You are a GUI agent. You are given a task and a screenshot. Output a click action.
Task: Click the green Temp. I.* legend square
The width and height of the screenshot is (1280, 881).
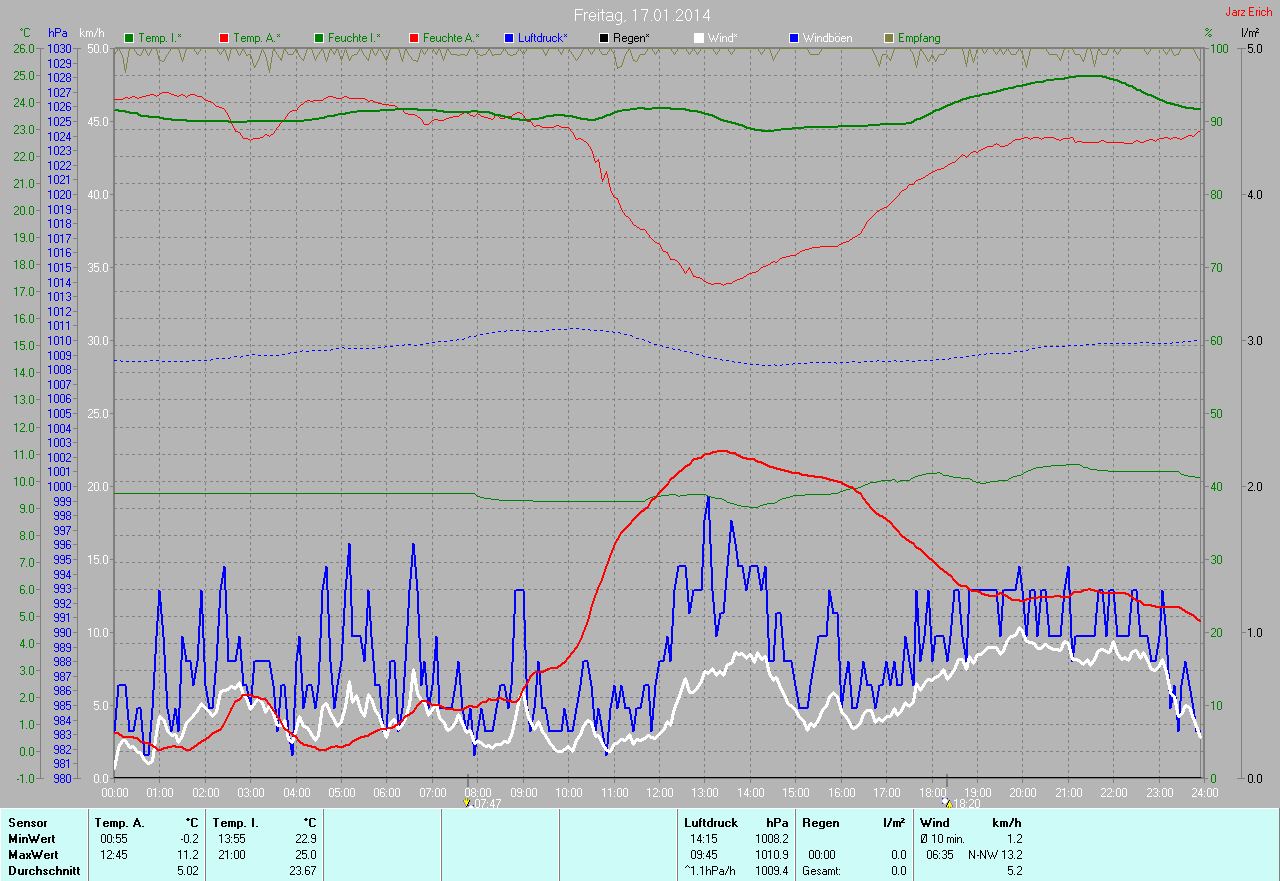129,38
